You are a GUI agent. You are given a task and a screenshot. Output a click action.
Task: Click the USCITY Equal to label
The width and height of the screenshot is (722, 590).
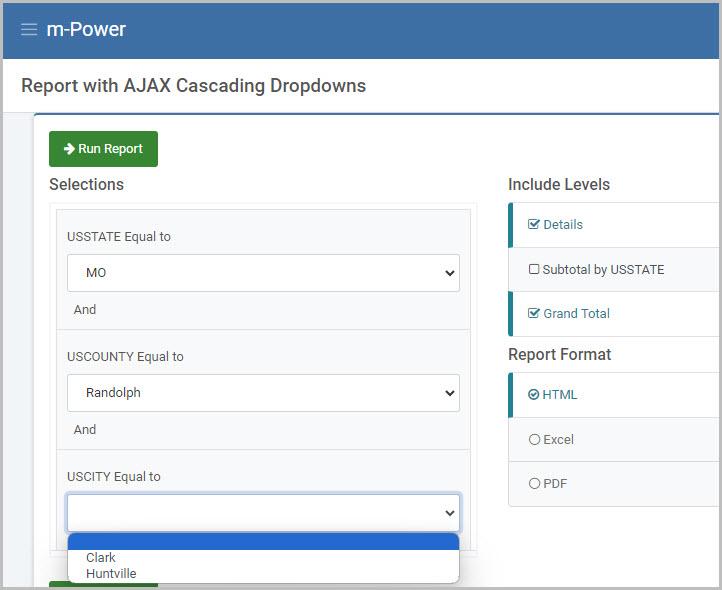[114, 477]
